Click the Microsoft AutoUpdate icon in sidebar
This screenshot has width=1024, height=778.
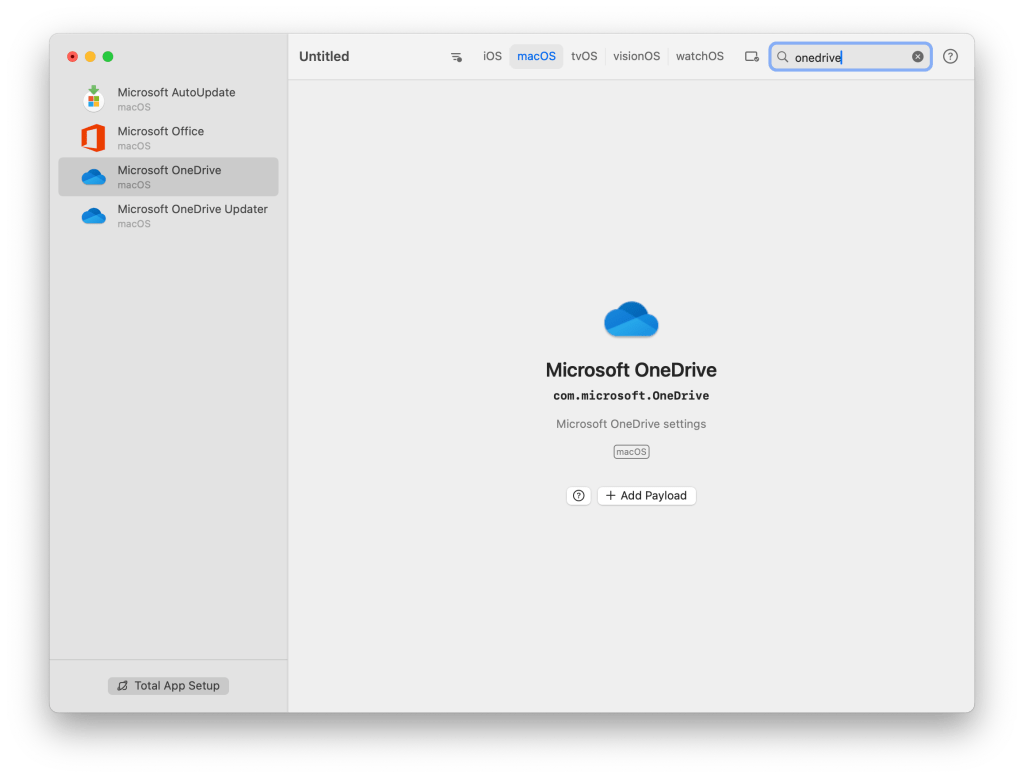pyautogui.click(x=93, y=98)
